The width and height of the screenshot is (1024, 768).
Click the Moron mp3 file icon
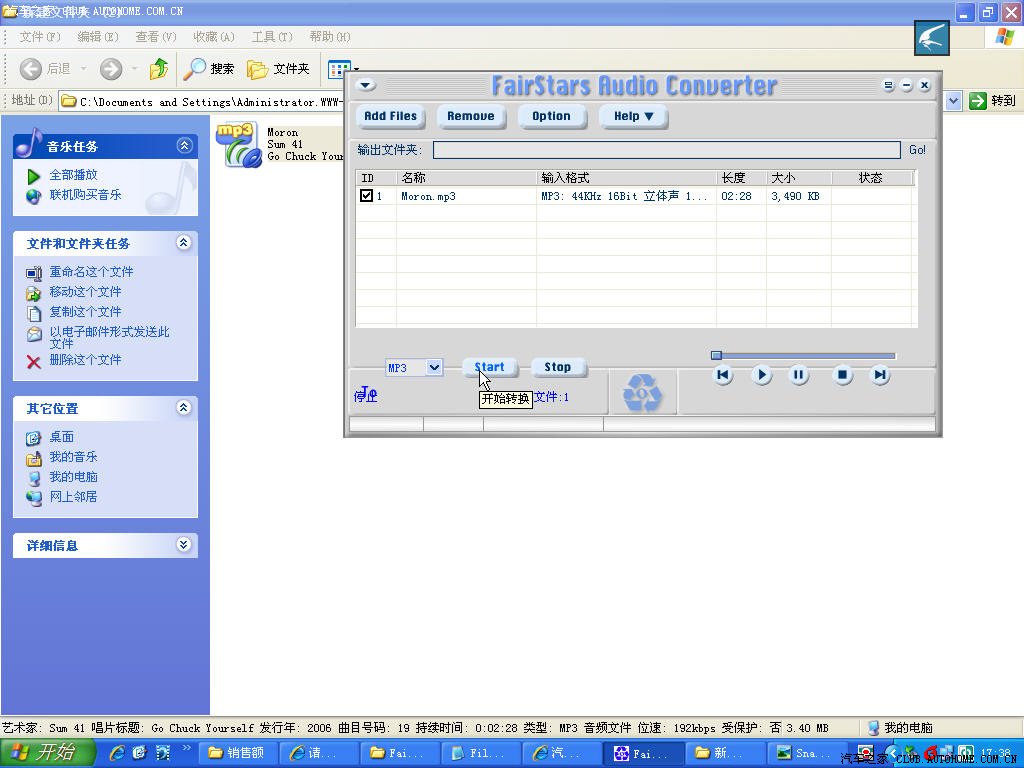click(x=238, y=143)
